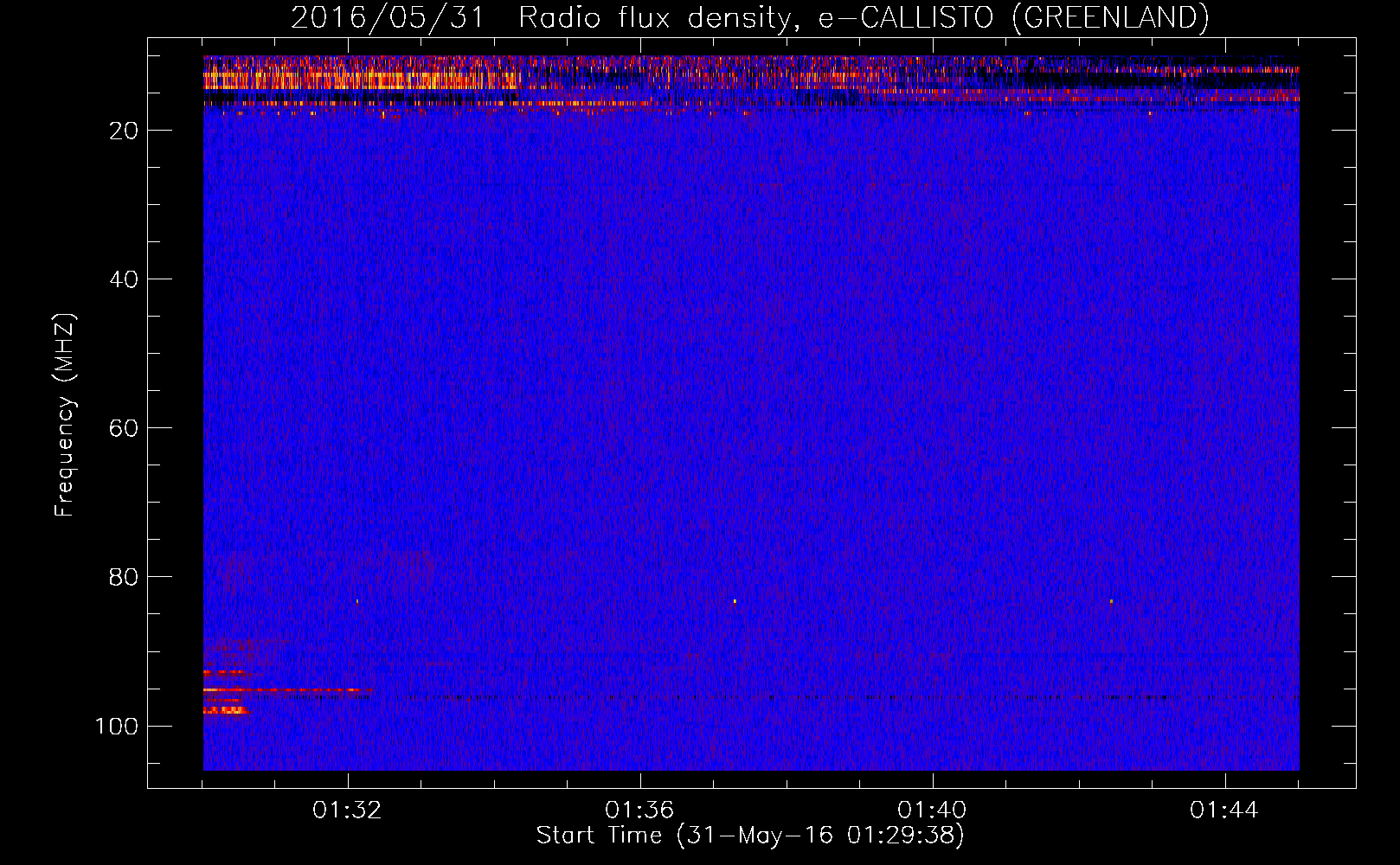Screen dimensions: 1400x865
Task: Click the 01:44 time tick label
Action: 1224,811
